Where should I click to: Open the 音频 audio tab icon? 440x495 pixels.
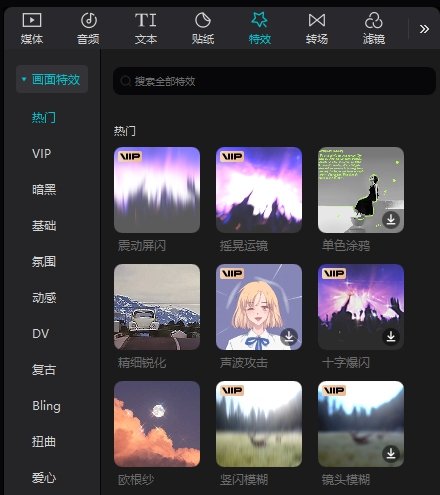[x=89, y=20]
